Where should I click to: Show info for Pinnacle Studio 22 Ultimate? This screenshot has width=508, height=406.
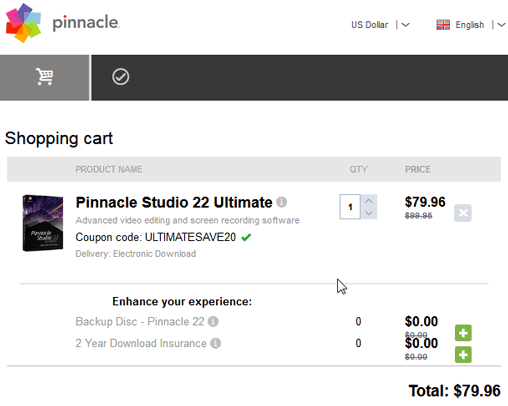282,202
